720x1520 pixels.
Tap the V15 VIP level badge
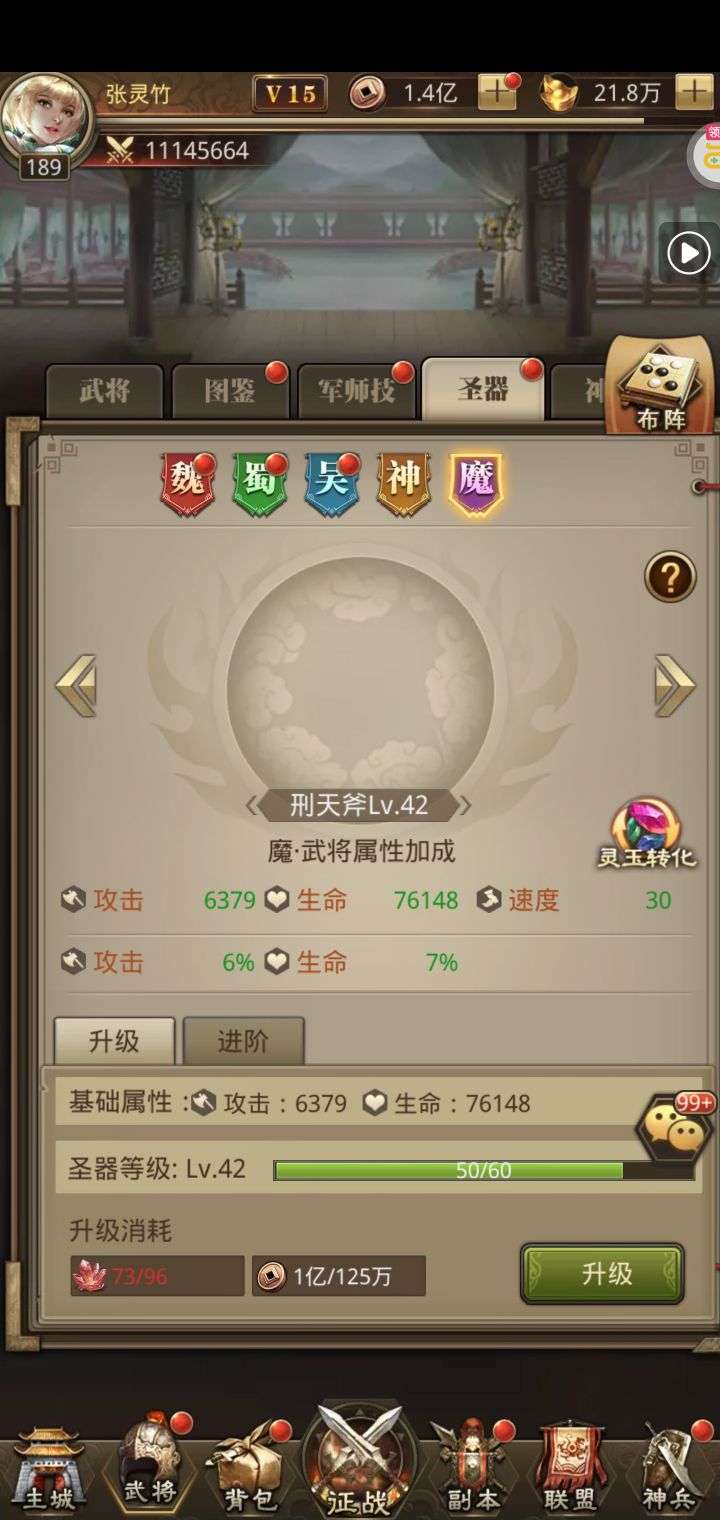click(x=290, y=94)
